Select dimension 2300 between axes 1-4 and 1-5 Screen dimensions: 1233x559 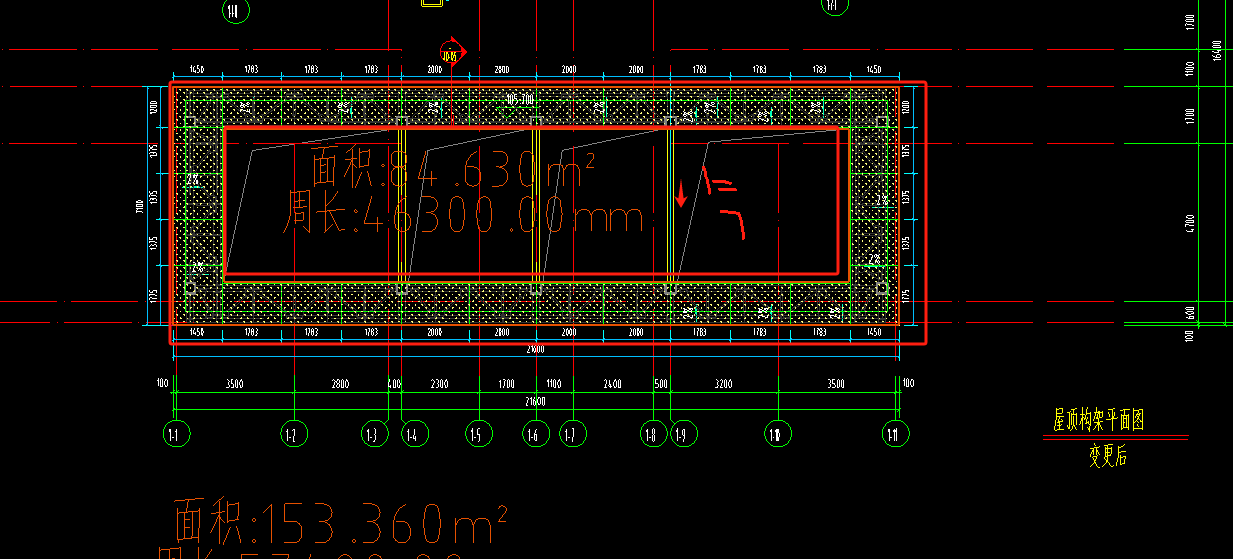click(x=439, y=384)
